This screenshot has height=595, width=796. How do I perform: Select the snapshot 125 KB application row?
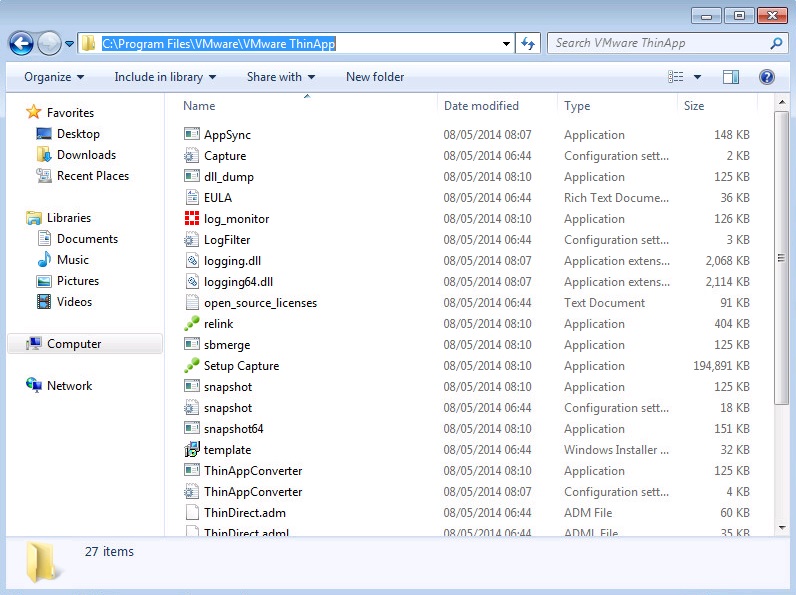point(467,386)
